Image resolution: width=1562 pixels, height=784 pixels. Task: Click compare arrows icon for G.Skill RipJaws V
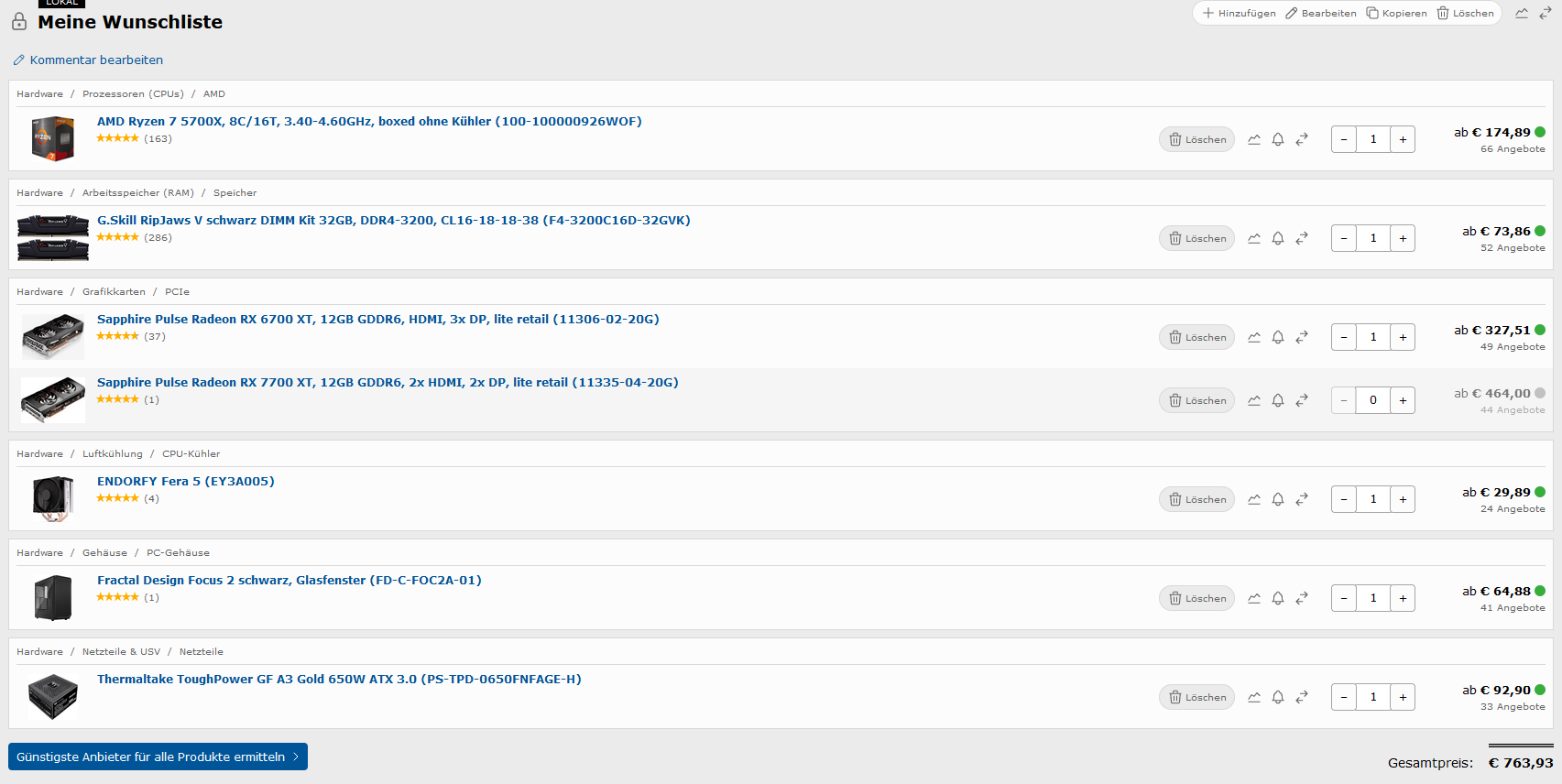(1302, 238)
